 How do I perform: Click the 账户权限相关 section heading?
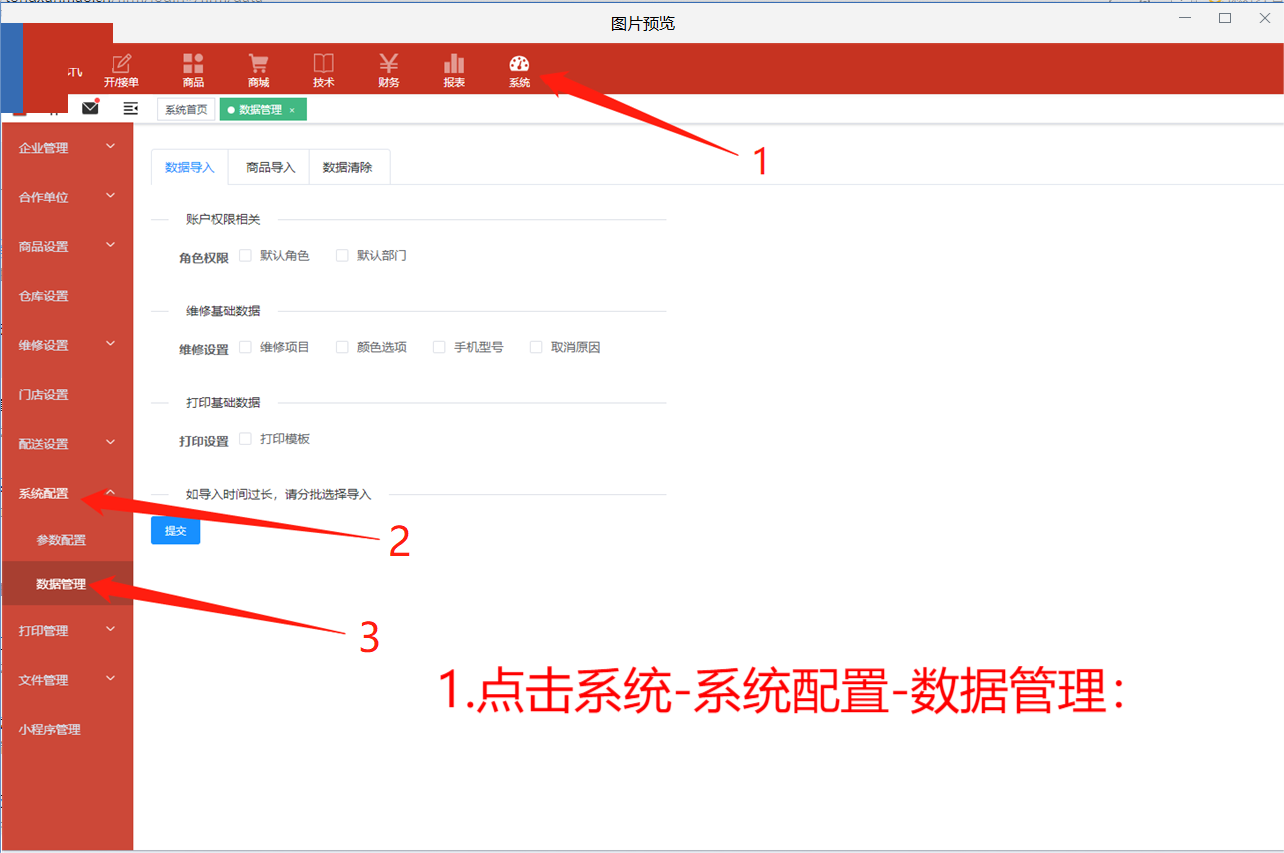point(223,219)
